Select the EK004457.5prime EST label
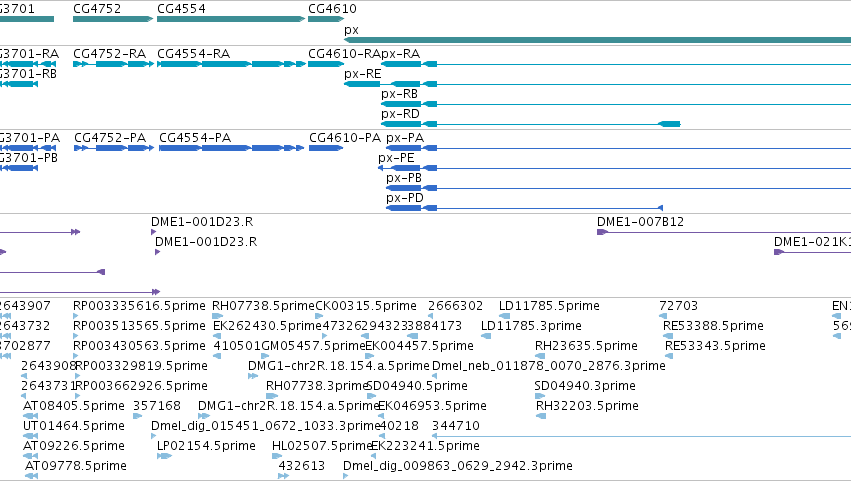The width and height of the screenshot is (851, 481). [x=420, y=346]
